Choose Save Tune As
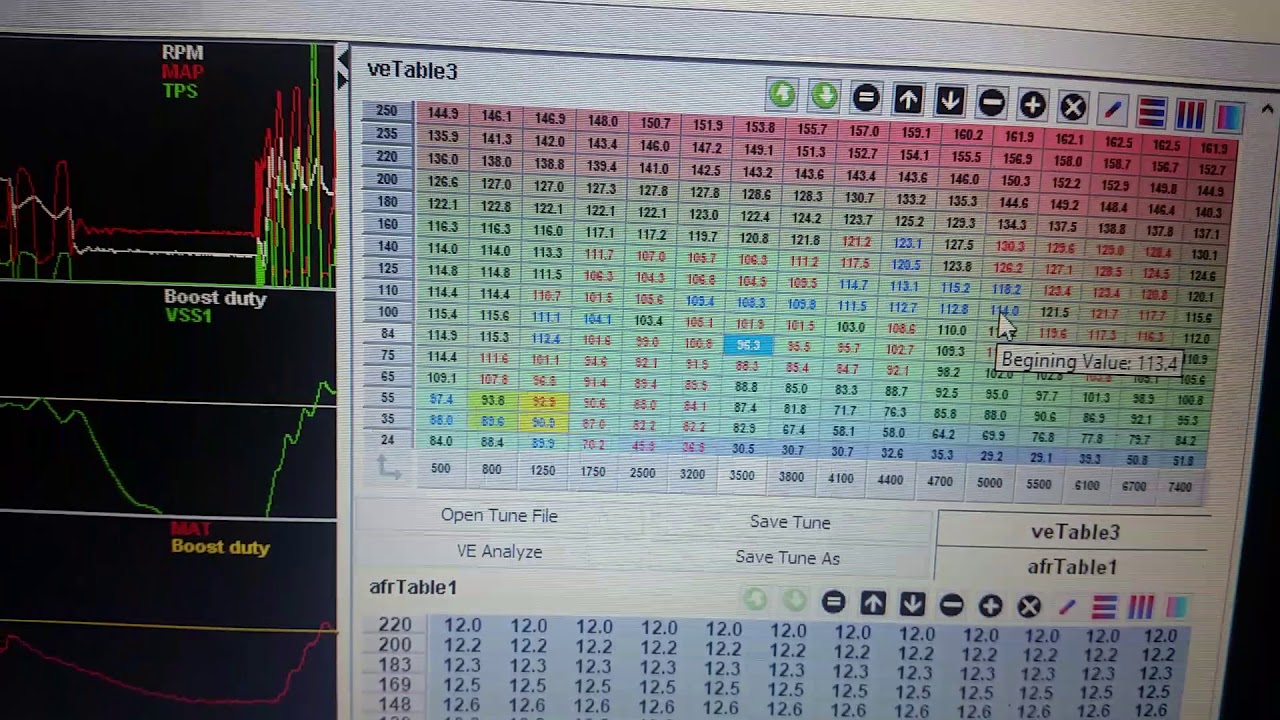This screenshot has width=1280, height=720. tap(787, 558)
